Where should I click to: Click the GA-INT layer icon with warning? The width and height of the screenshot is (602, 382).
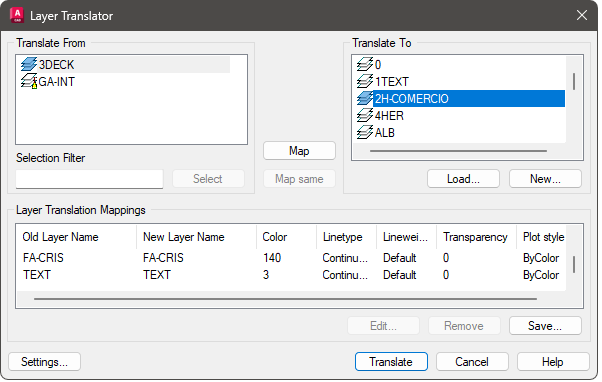pyautogui.click(x=29, y=81)
